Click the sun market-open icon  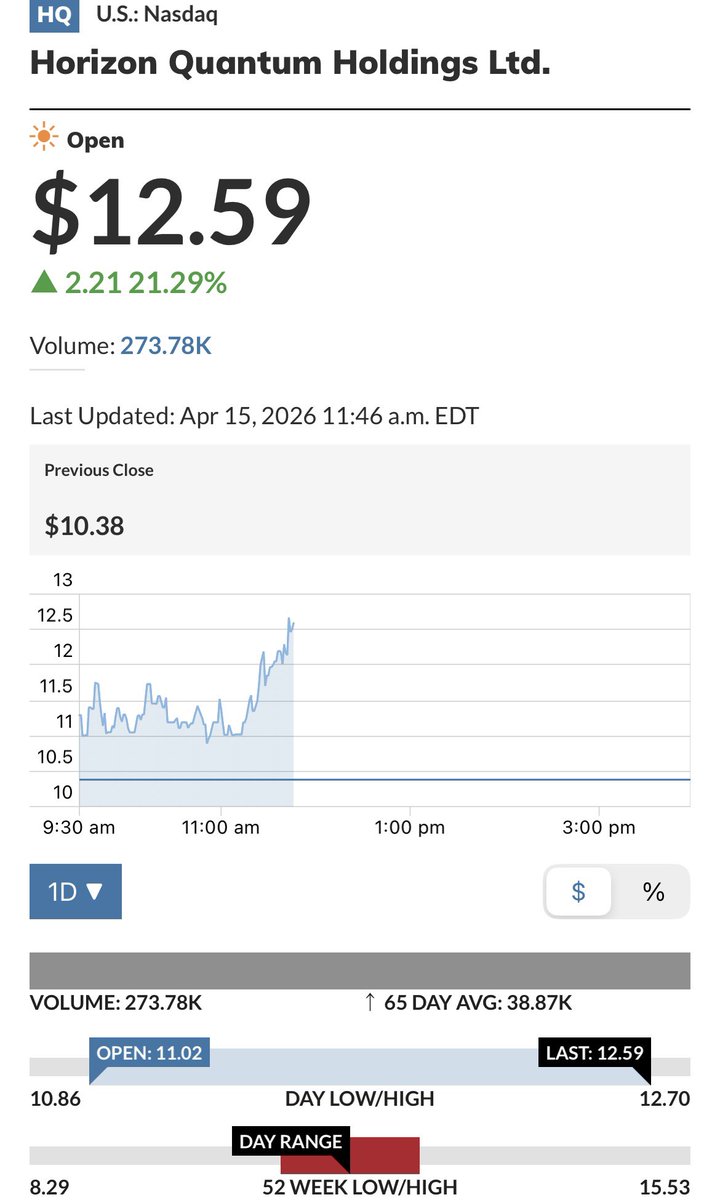44,139
